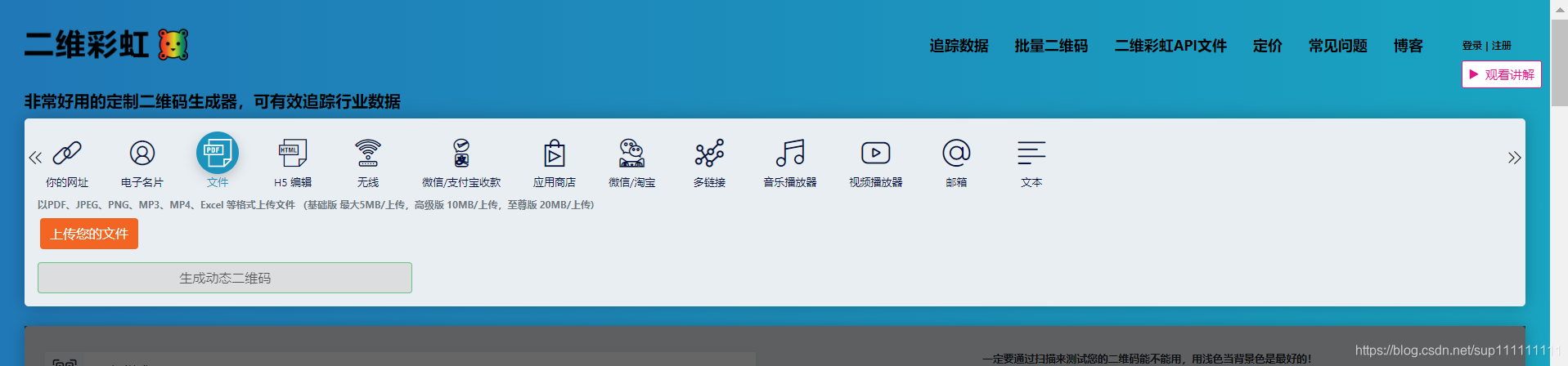Select the 应用商店 app store icon

[x=555, y=153]
